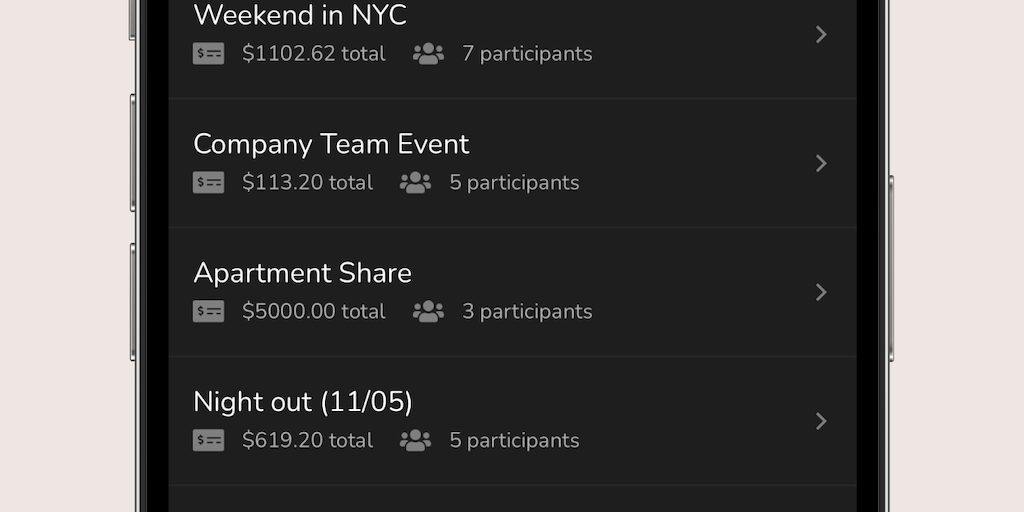Select the Company Team Event title

pos(331,144)
